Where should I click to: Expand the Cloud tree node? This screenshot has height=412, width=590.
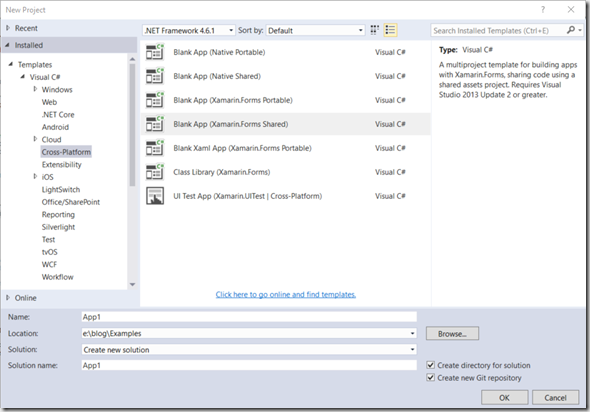pos(35,139)
